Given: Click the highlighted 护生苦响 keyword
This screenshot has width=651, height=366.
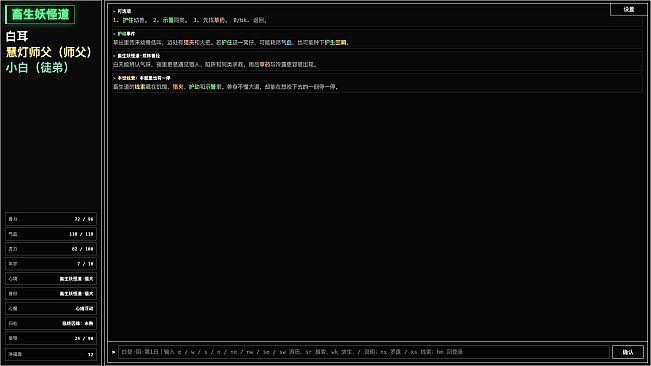Looking at the screenshot, I should (335, 42).
